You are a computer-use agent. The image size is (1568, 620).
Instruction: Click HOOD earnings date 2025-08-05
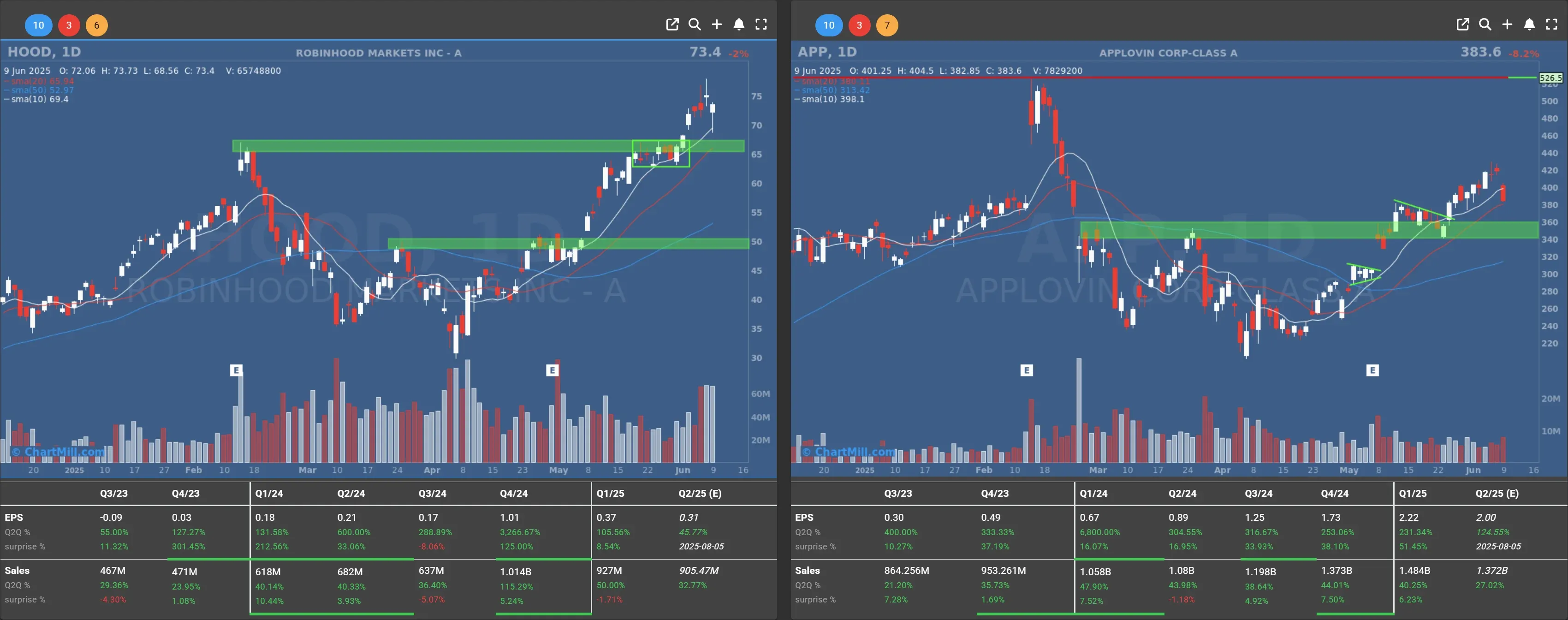(x=701, y=546)
